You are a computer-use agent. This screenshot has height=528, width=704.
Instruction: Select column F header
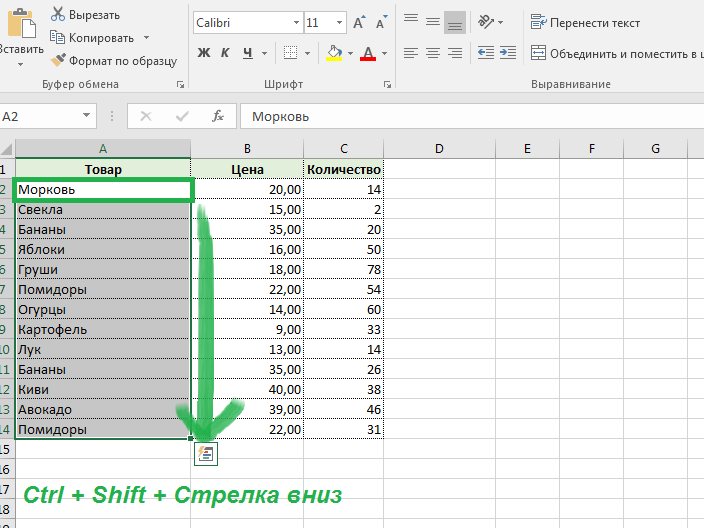592,149
